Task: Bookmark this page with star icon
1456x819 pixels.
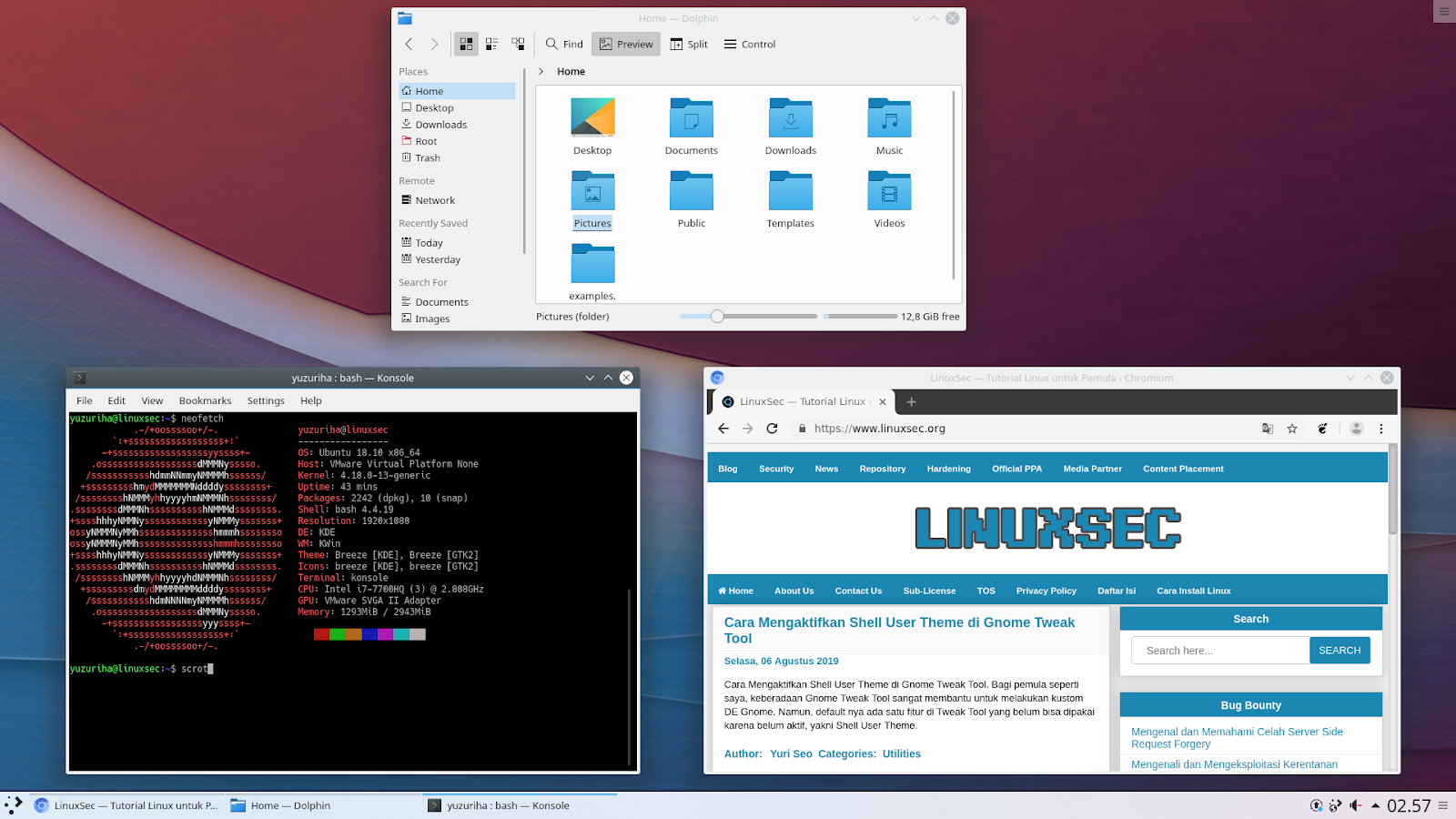Action: (x=1292, y=429)
